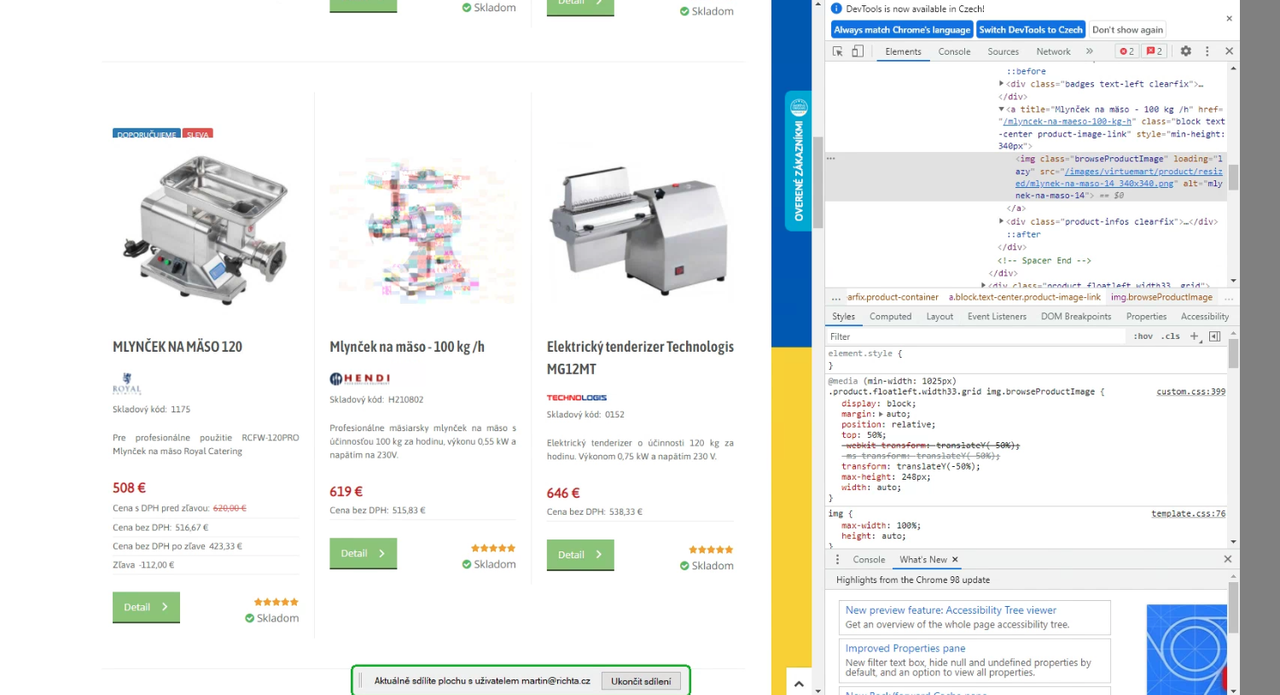
Task: Click the DOM node ellipsis actions icon
Action: (x=830, y=158)
